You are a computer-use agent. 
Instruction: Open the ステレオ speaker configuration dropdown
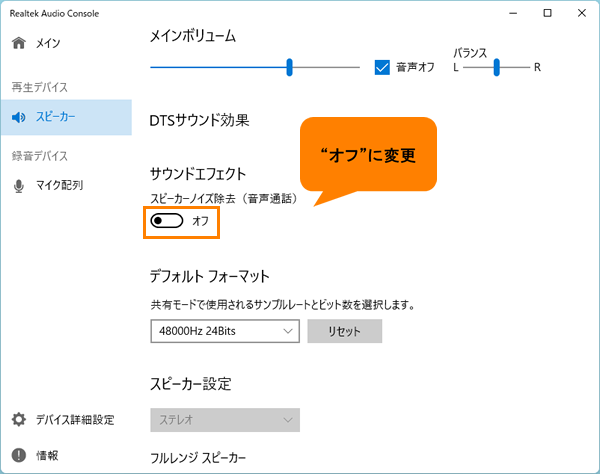coord(225,420)
